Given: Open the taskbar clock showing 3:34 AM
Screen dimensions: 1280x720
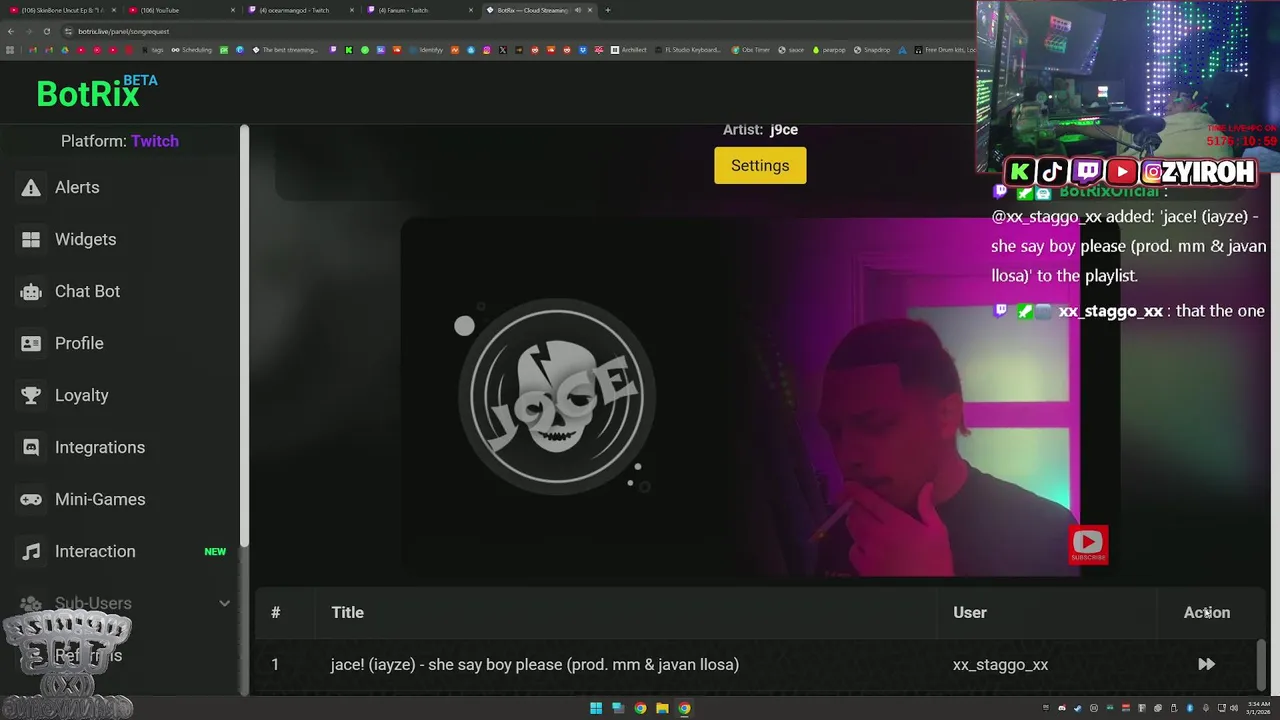Looking at the screenshot, I should pos(1258,708).
